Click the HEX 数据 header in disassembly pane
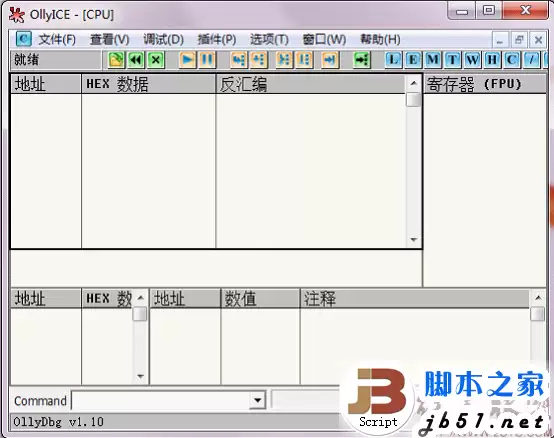The width and height of the screenshot is (554, 438). (x=148, y=84)
